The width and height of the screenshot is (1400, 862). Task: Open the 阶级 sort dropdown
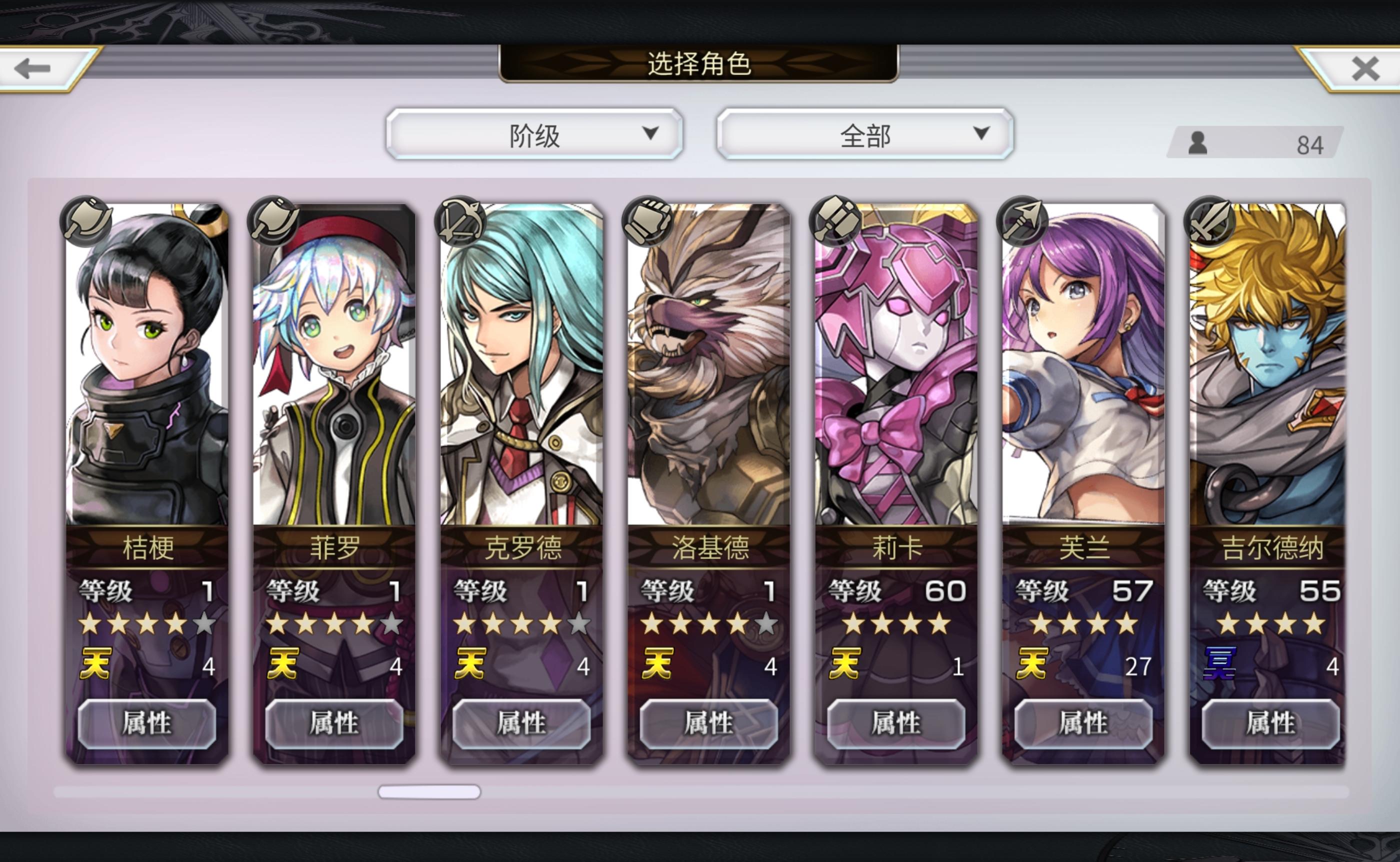(534, 134)
